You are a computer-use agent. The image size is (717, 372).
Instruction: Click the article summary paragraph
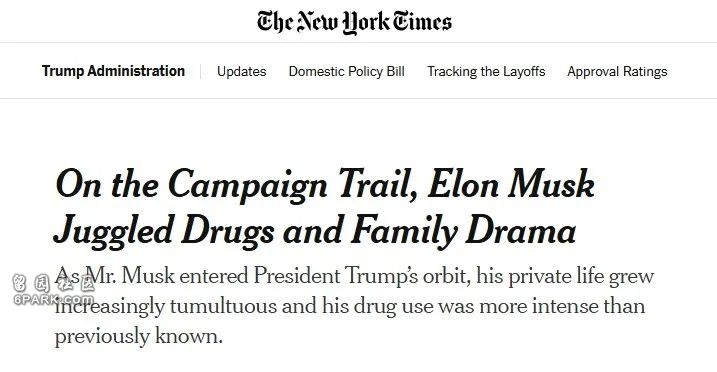point(354,306)
